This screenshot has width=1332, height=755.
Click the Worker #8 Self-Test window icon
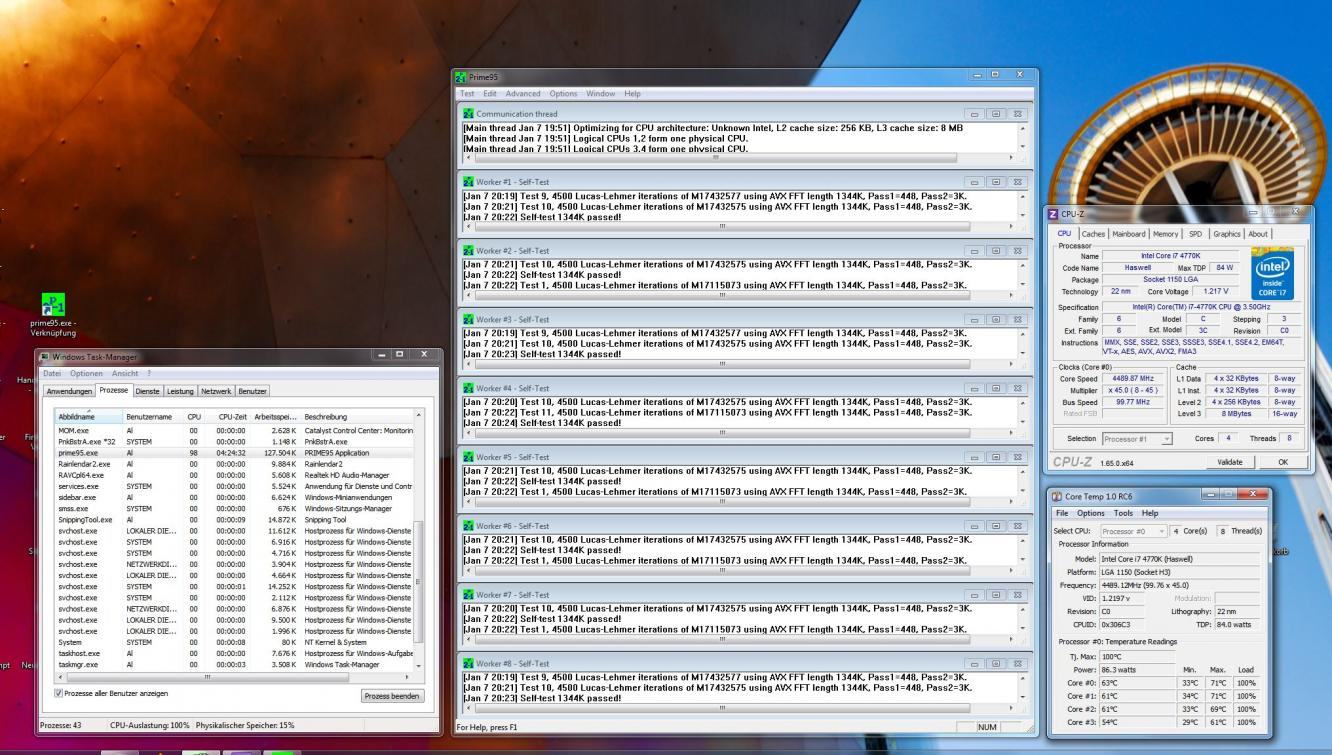(x=468, y=664)
